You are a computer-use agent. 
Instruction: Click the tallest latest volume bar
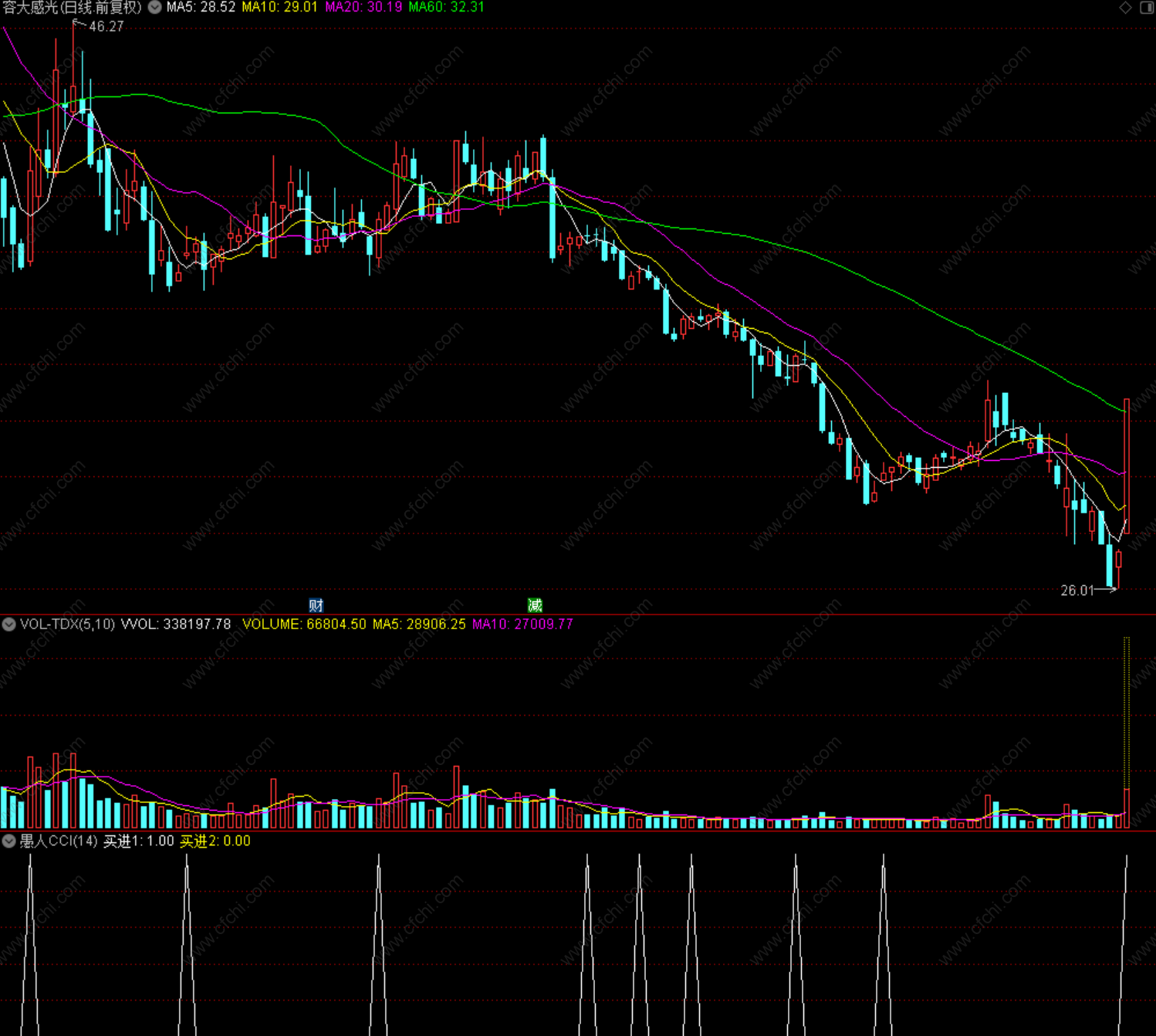coord(1127,733)
